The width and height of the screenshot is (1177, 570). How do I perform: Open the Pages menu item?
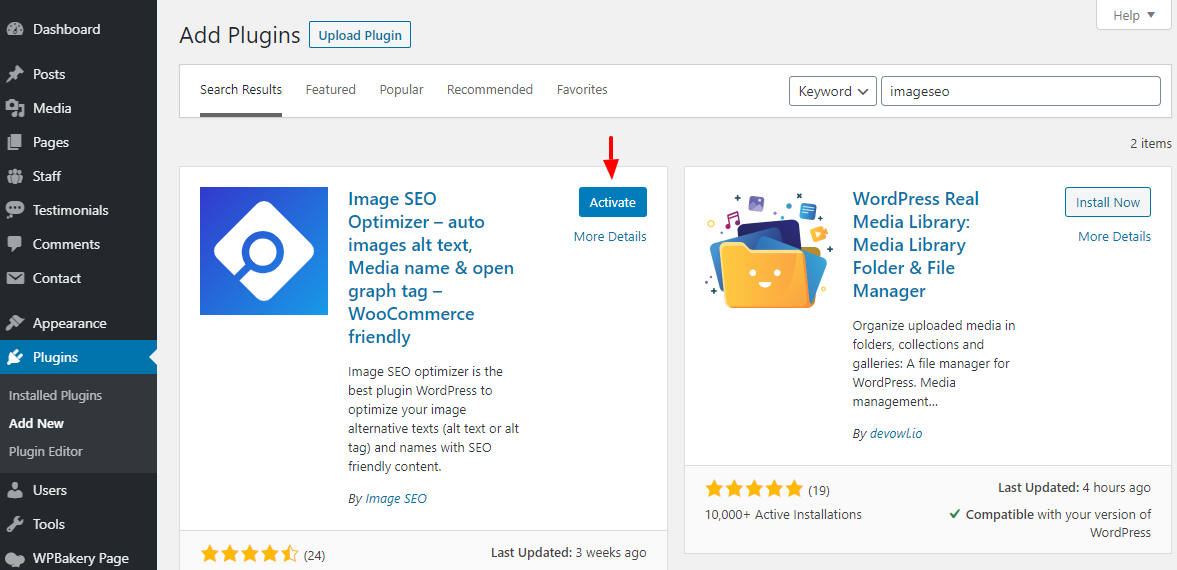click(51, 142)
